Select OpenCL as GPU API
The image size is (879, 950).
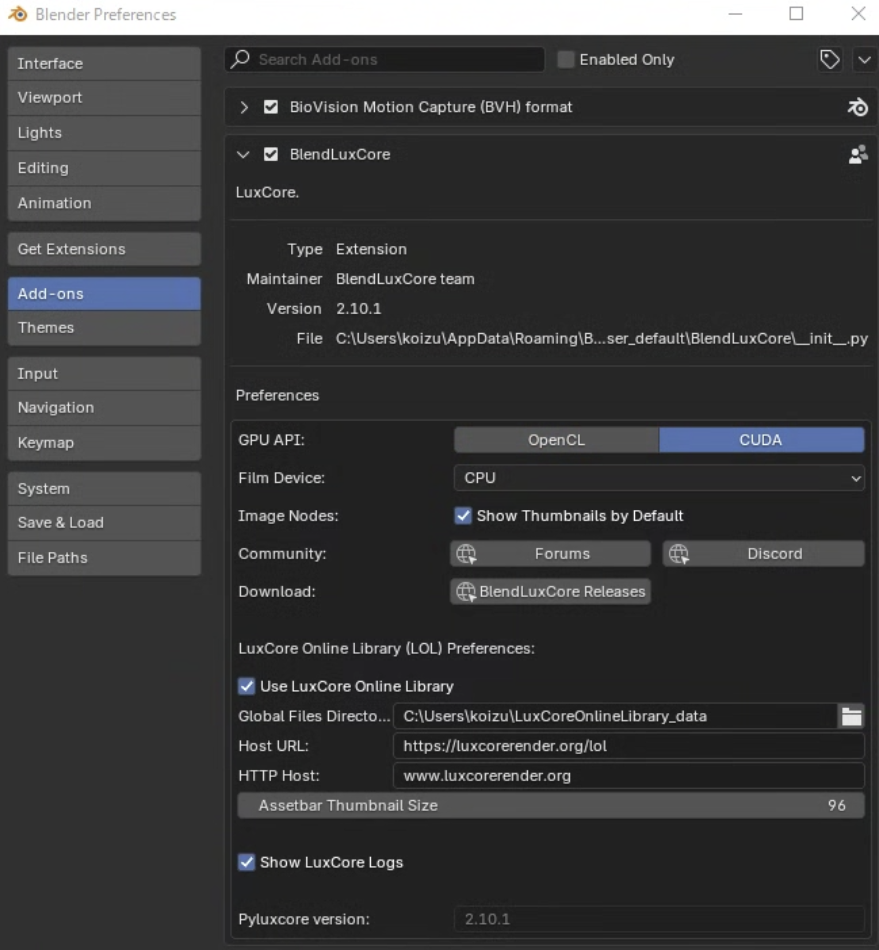(556, 440)
